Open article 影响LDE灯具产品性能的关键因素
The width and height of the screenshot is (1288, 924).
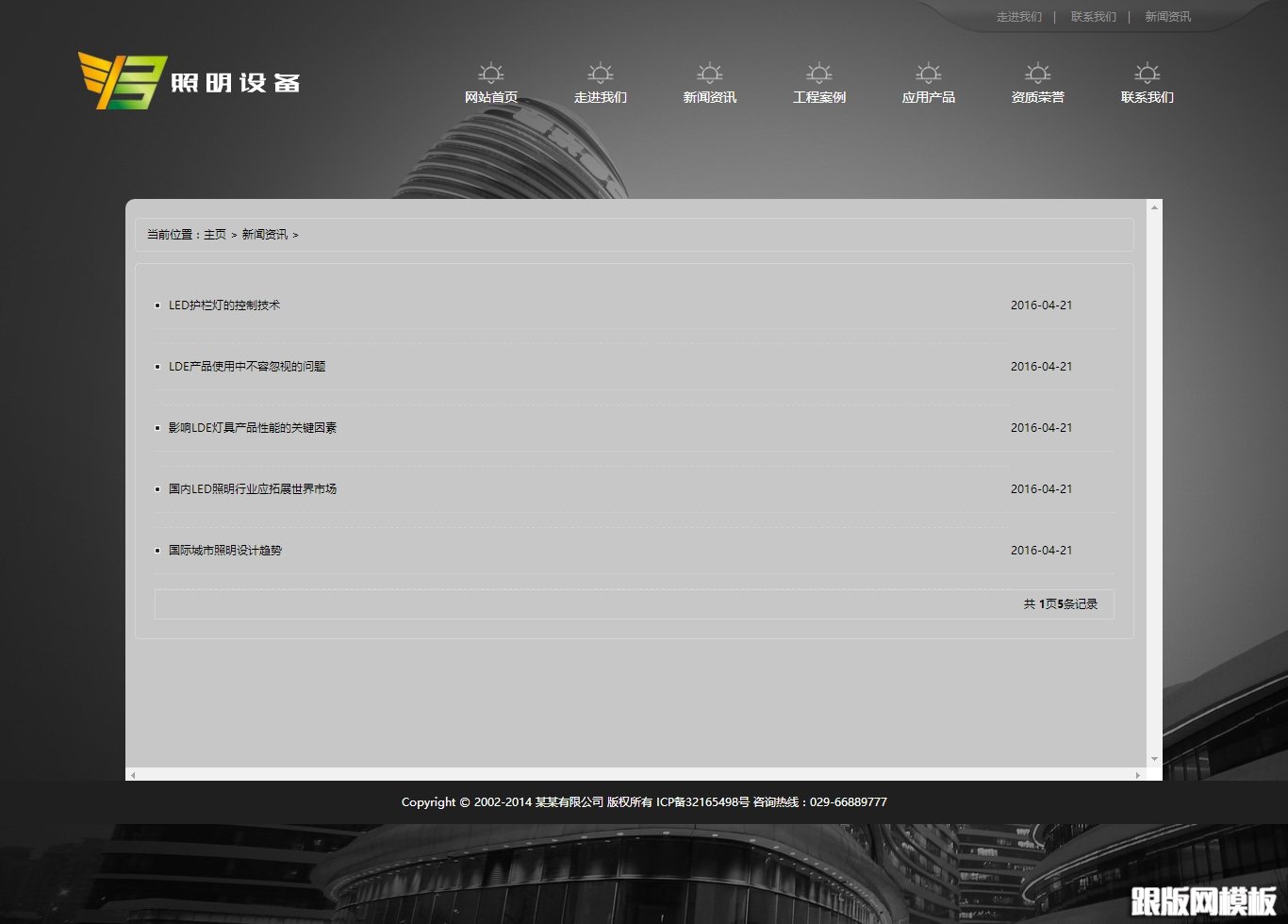click(253, 428)
